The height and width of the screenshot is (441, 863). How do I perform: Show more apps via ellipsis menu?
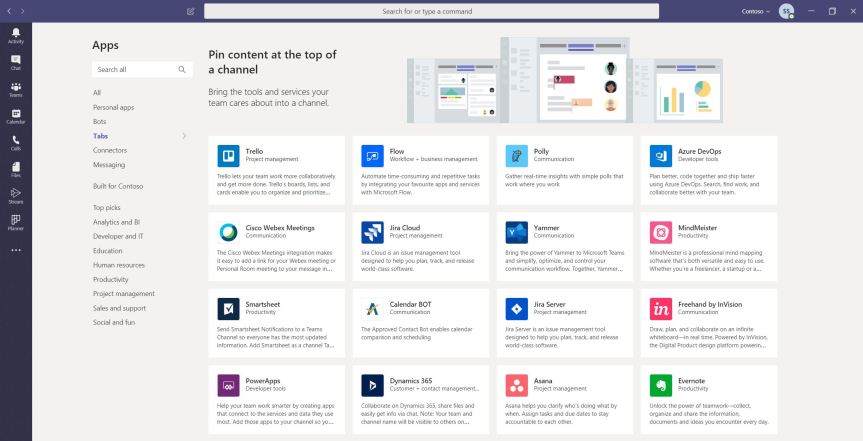click(15, 249)
